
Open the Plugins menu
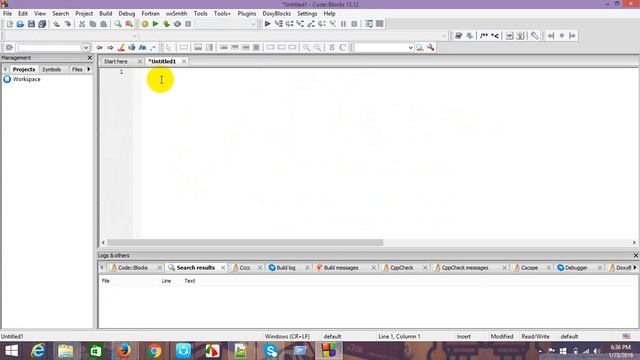coord(247,13)
